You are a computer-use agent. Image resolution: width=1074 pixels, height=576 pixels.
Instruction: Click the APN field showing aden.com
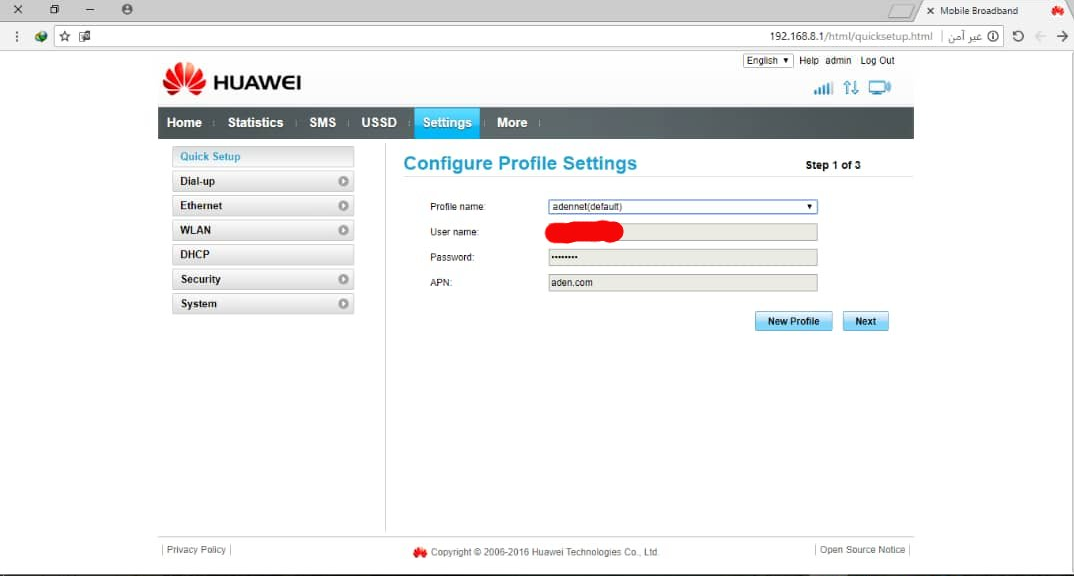[x=683, y=283]
